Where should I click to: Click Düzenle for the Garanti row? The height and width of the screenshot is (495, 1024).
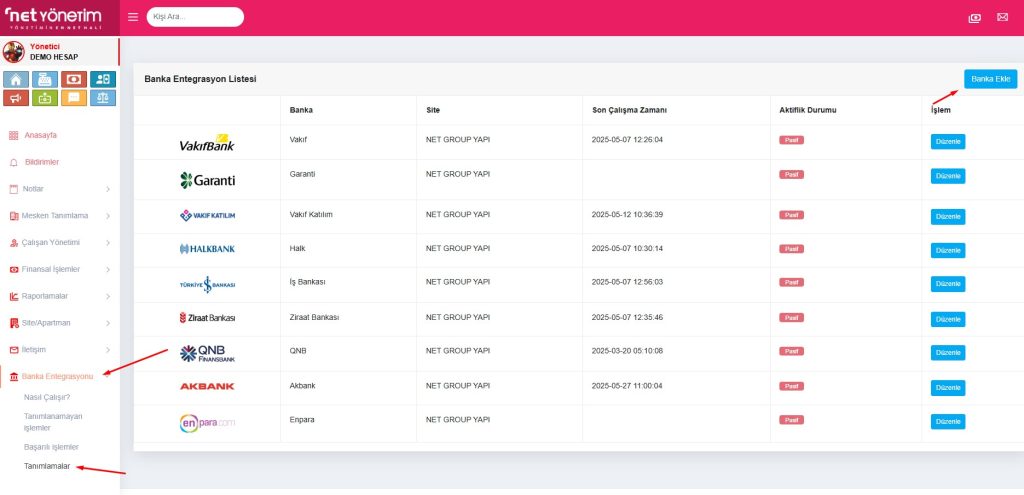(948, 176)
